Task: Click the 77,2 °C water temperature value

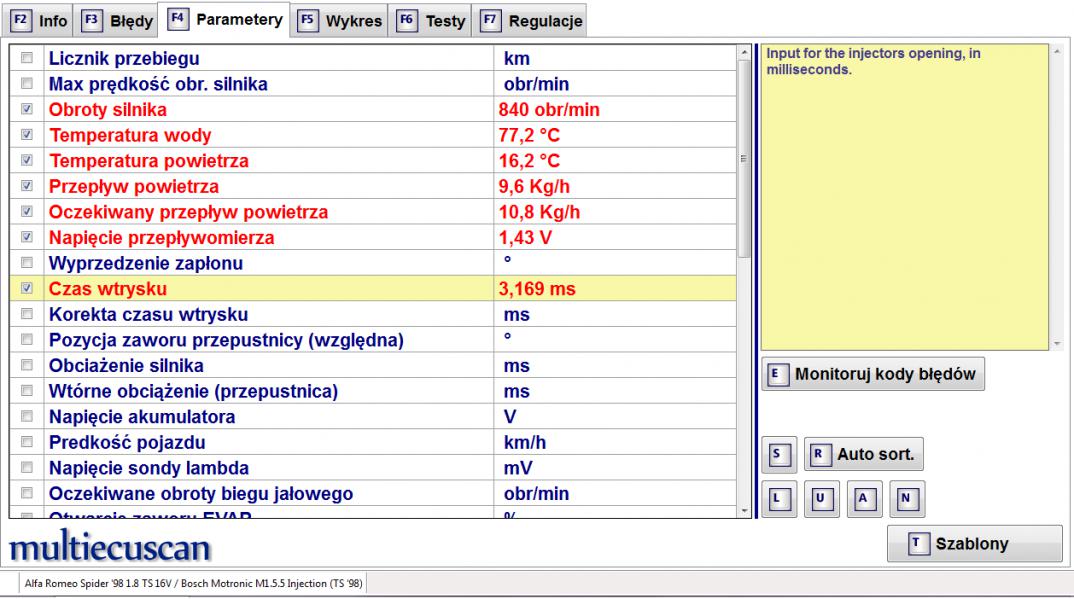Action: tap(529, 135)
